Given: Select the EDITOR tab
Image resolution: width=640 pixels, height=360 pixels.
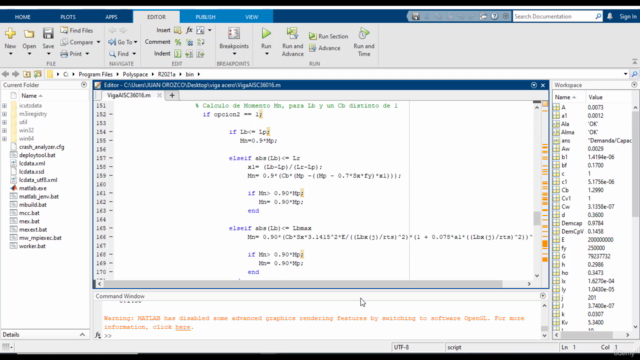Looking at the screenshot, I should 156,17.
